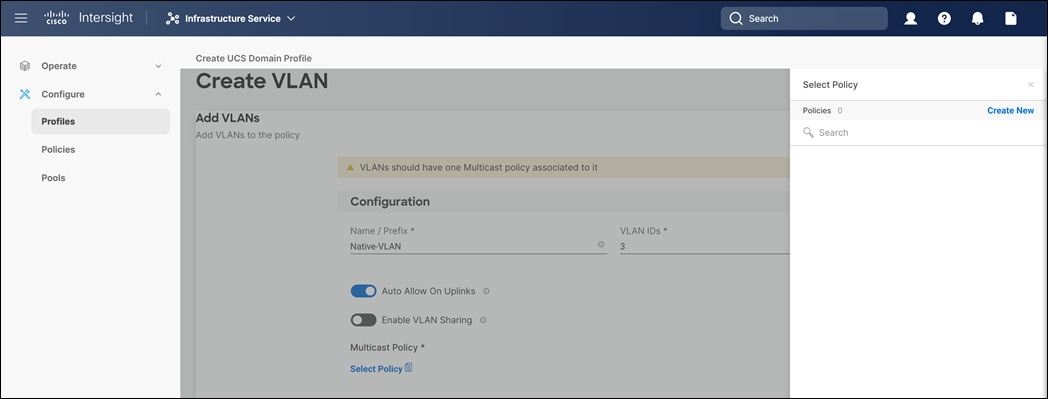Click the Create UCS Domain Profile breadcrumb
This screenshot has width=1048, height=399.
tap(253, 59)
